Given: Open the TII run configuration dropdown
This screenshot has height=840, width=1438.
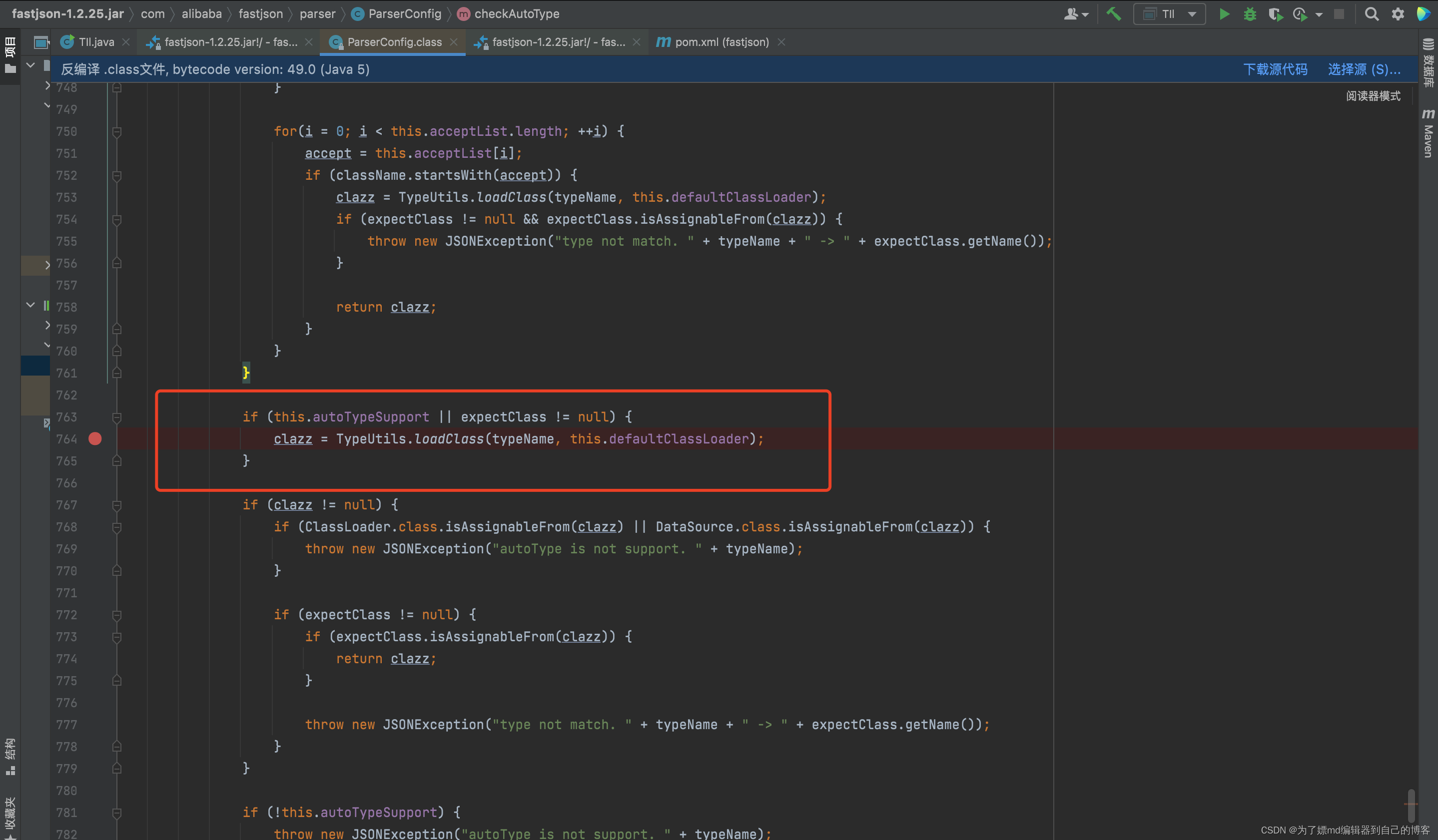Looking at the screenshot, I should pos(1169,13).
